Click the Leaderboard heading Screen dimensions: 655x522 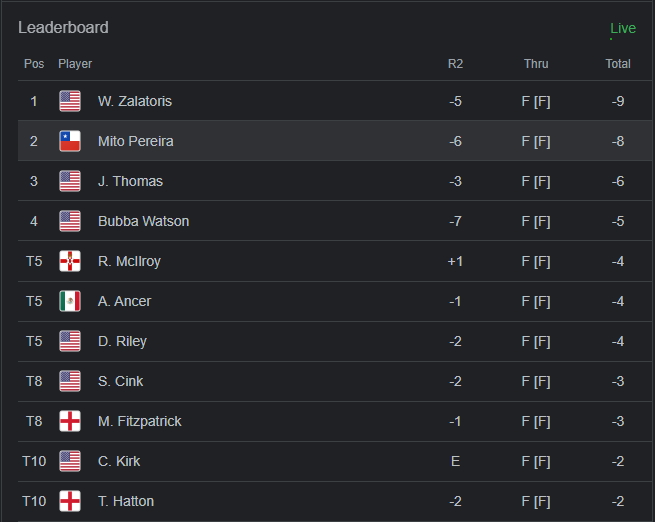63,27
